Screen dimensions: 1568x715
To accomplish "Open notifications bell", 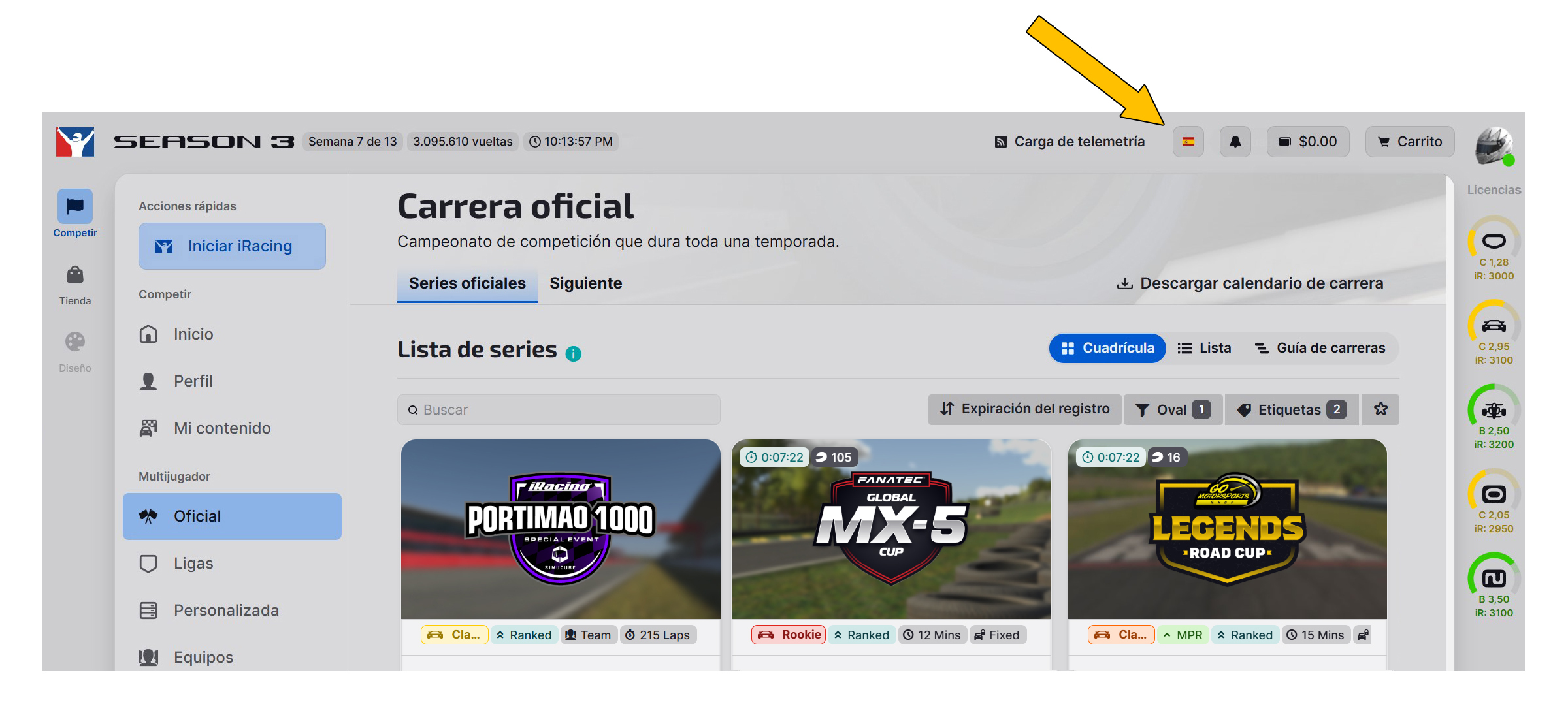I will tap(1235, 142).
